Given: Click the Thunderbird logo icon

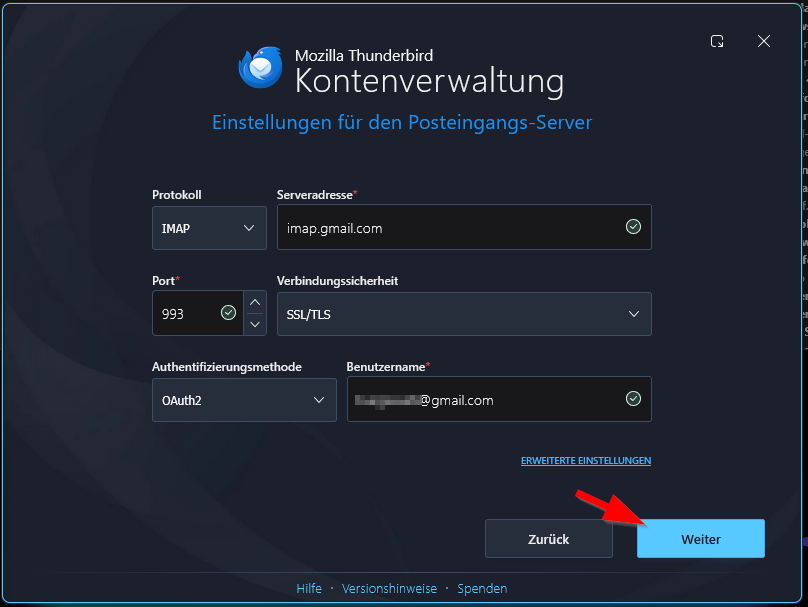Looking at the screenshot, I should click(261, 68).
